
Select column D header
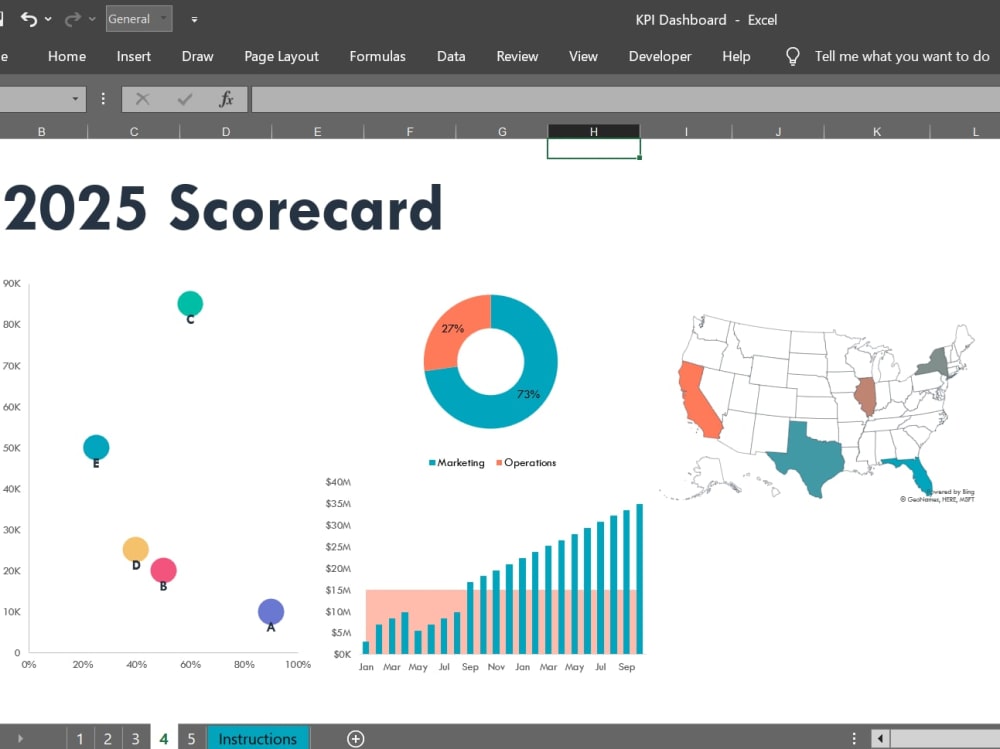(226, 131)
